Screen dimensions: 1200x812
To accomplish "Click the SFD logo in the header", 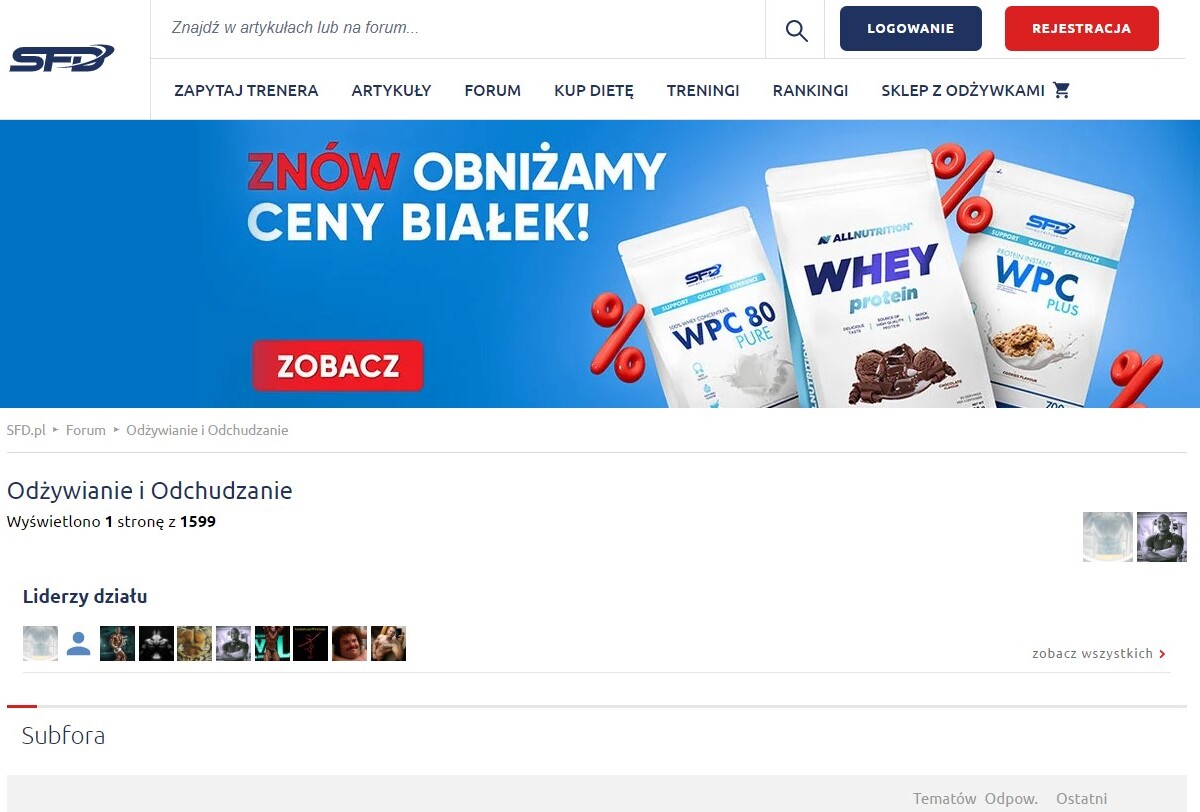I will 62,59.
